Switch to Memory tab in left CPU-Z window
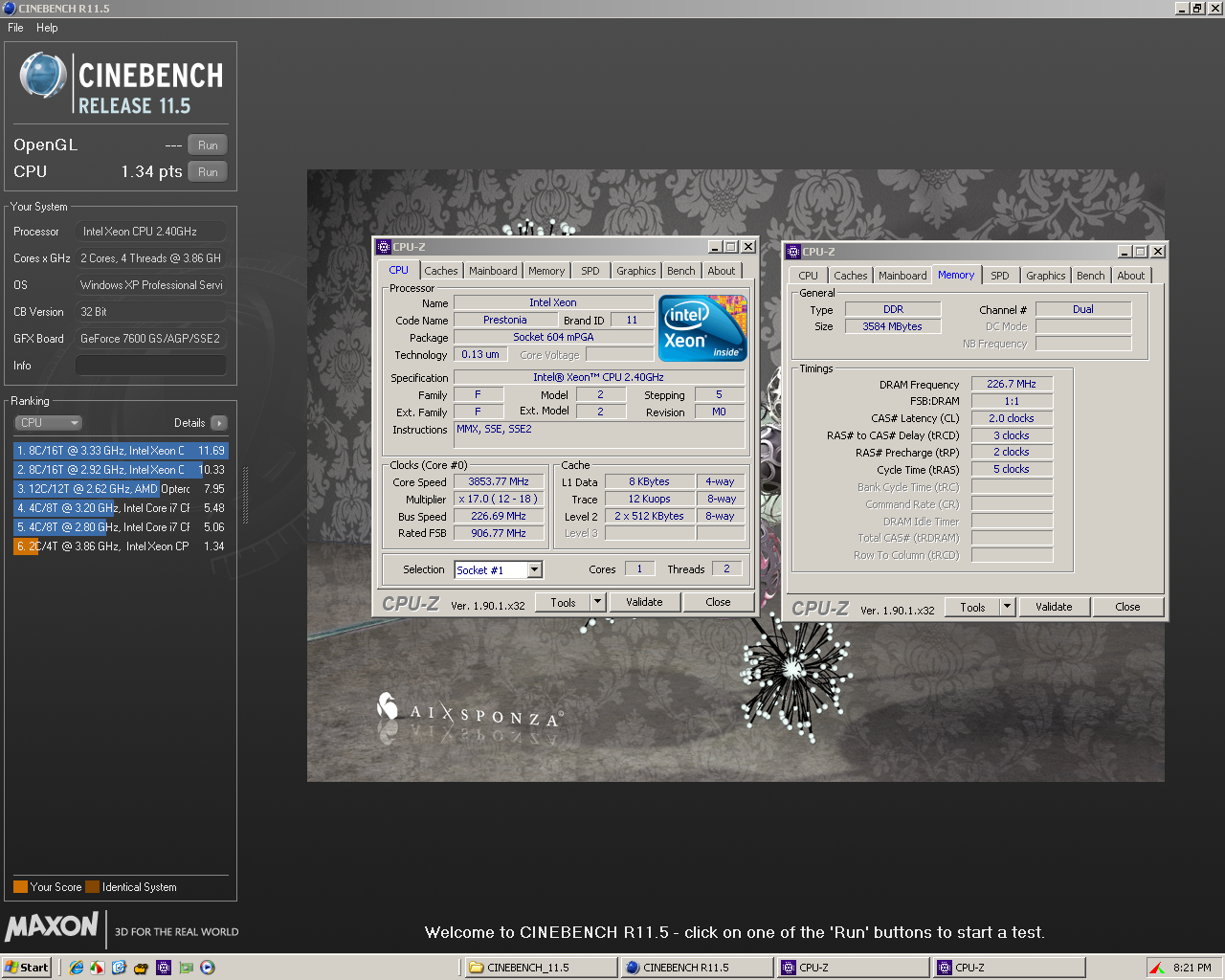Viewport: 1225px width, 980px height. (x=546, y=271)
